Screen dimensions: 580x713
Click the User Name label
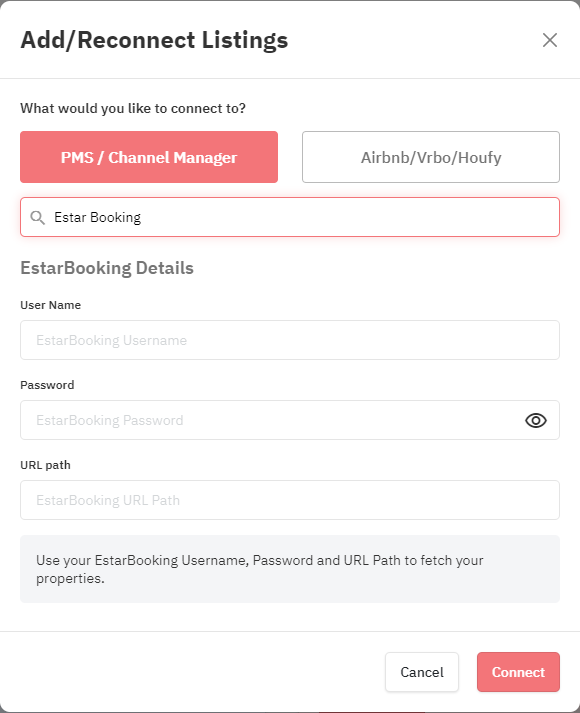click(x=50, y=305)
